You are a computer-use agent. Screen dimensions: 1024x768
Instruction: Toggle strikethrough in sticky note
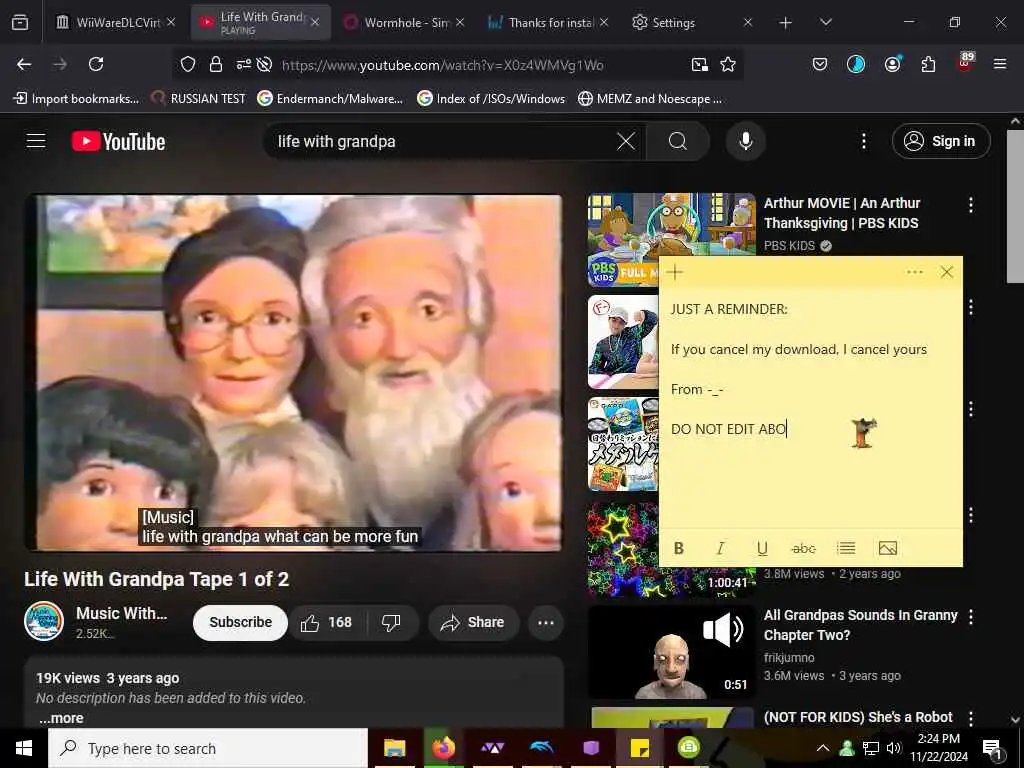coord(803,549)
